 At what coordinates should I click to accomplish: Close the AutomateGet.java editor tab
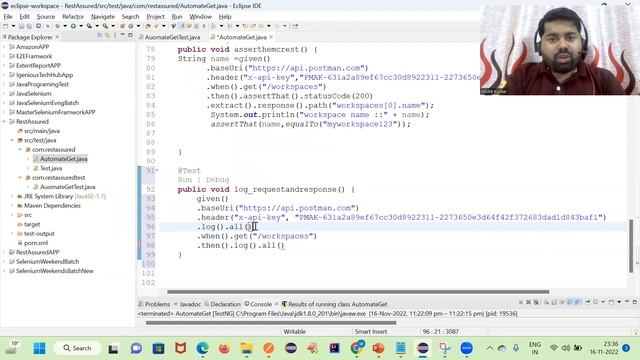[x=271, y=37]
